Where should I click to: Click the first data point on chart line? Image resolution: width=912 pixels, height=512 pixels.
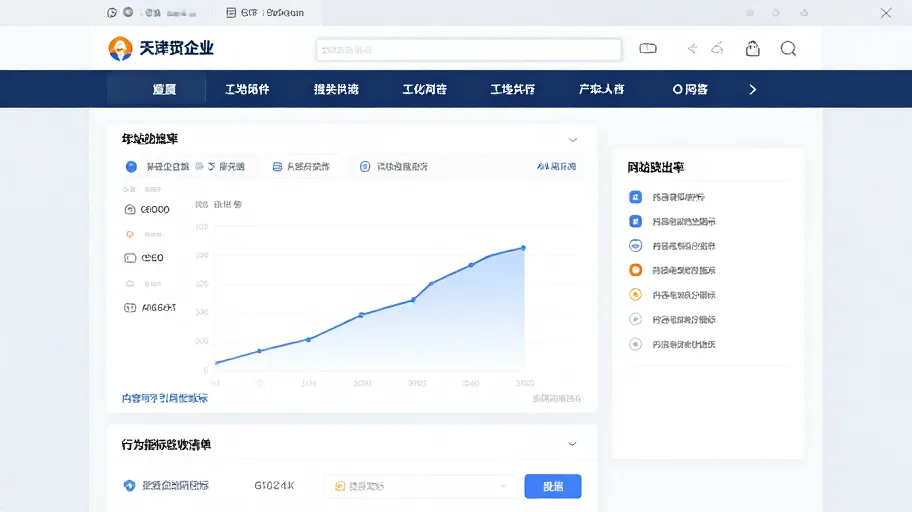coord(216,363)
